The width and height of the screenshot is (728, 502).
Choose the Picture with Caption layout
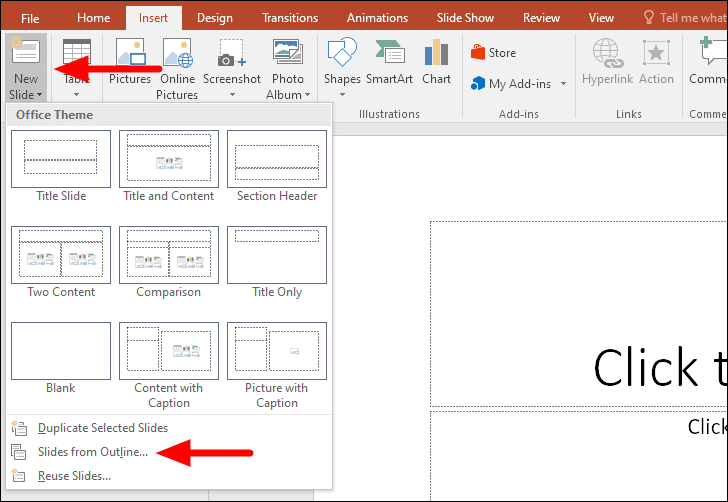pos(277,351)
